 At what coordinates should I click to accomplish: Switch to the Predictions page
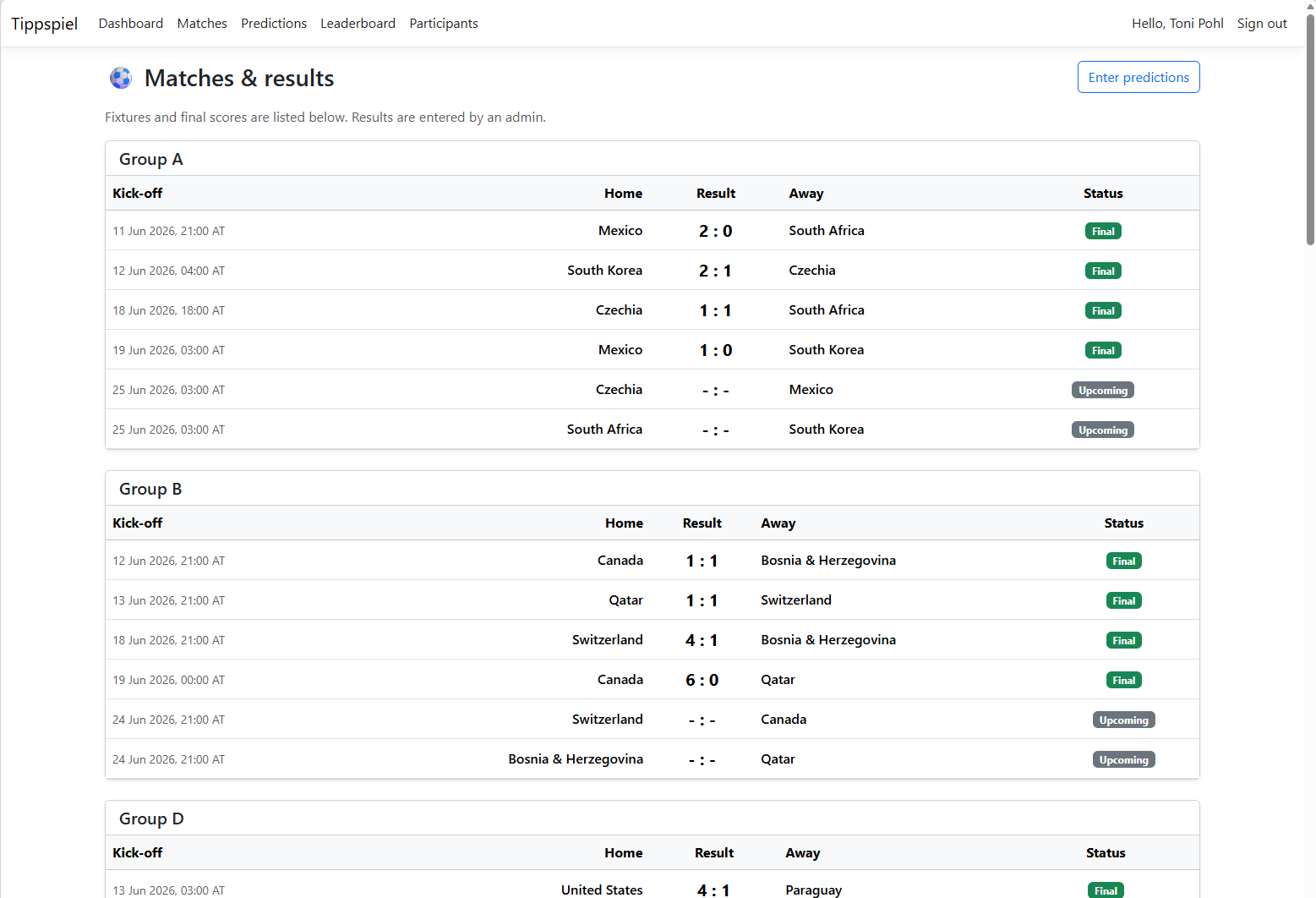(274, 24)
